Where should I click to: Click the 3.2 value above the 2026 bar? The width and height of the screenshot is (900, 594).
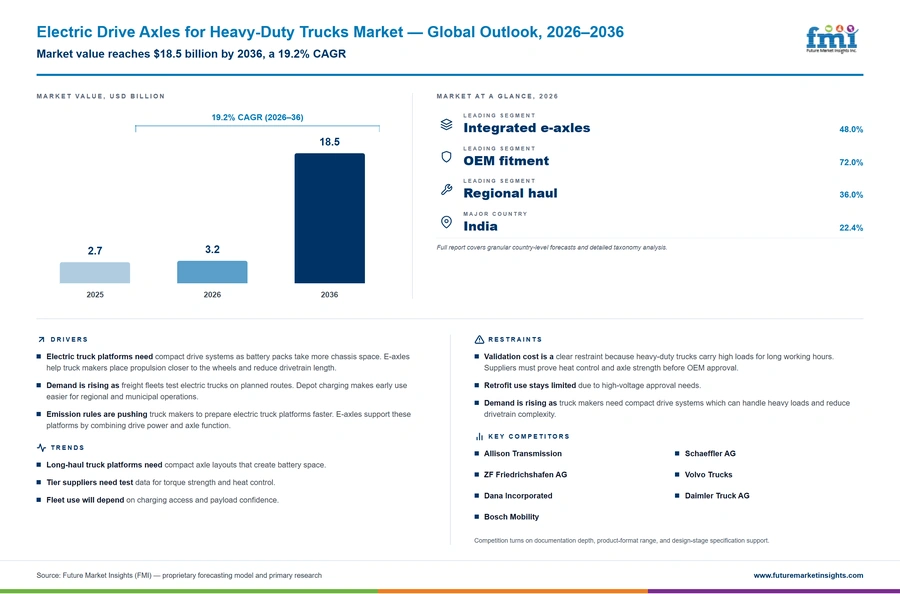[212, 249]
